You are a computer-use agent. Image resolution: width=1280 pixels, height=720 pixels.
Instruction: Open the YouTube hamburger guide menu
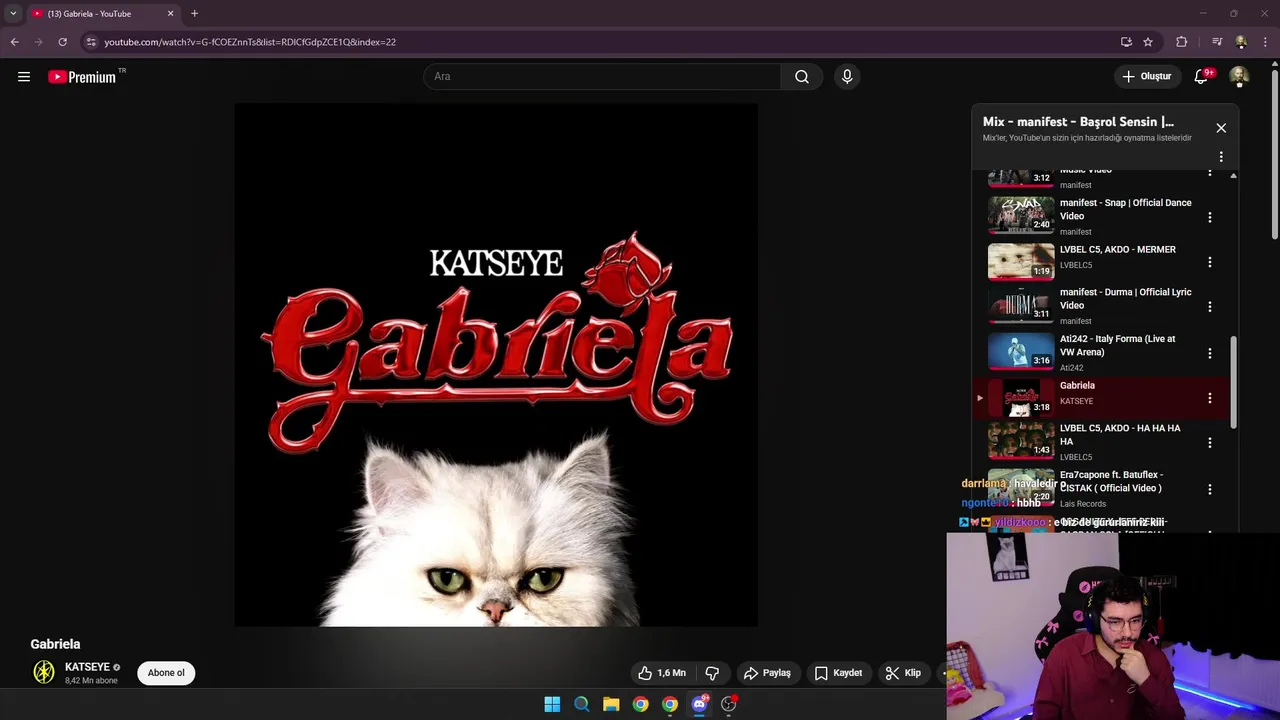(24, 77)
